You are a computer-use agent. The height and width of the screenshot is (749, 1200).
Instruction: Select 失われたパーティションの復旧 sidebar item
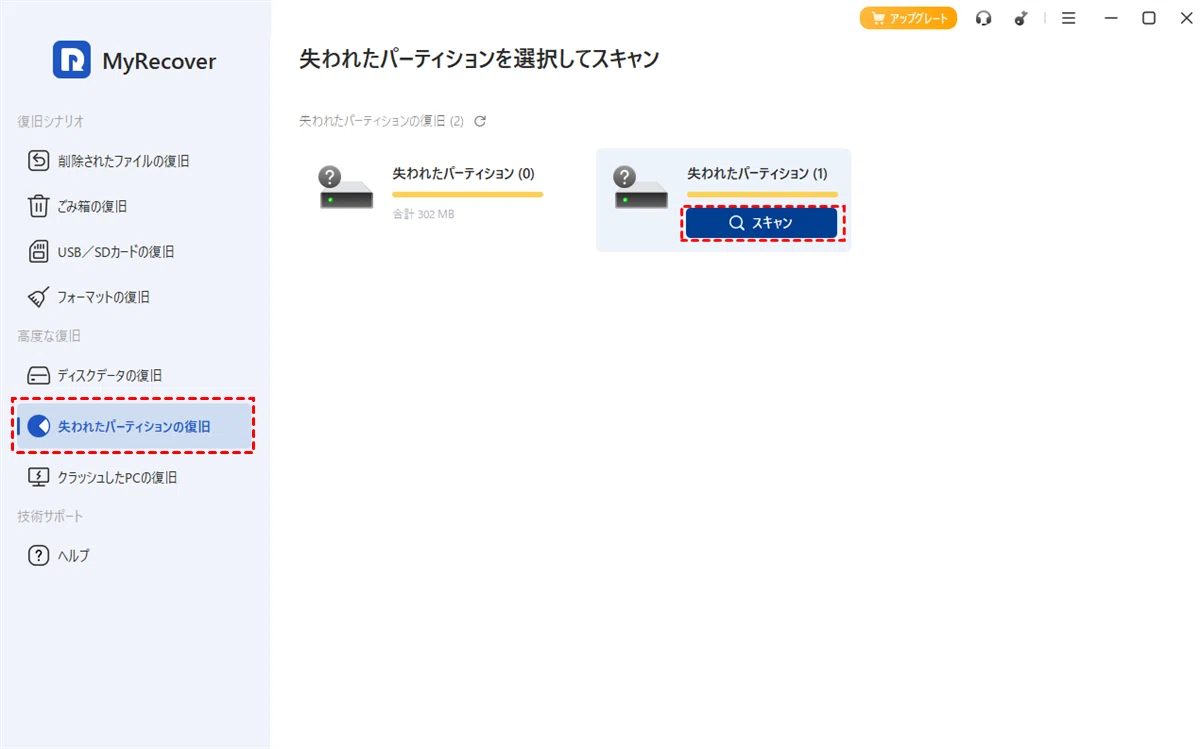(134, 427)
